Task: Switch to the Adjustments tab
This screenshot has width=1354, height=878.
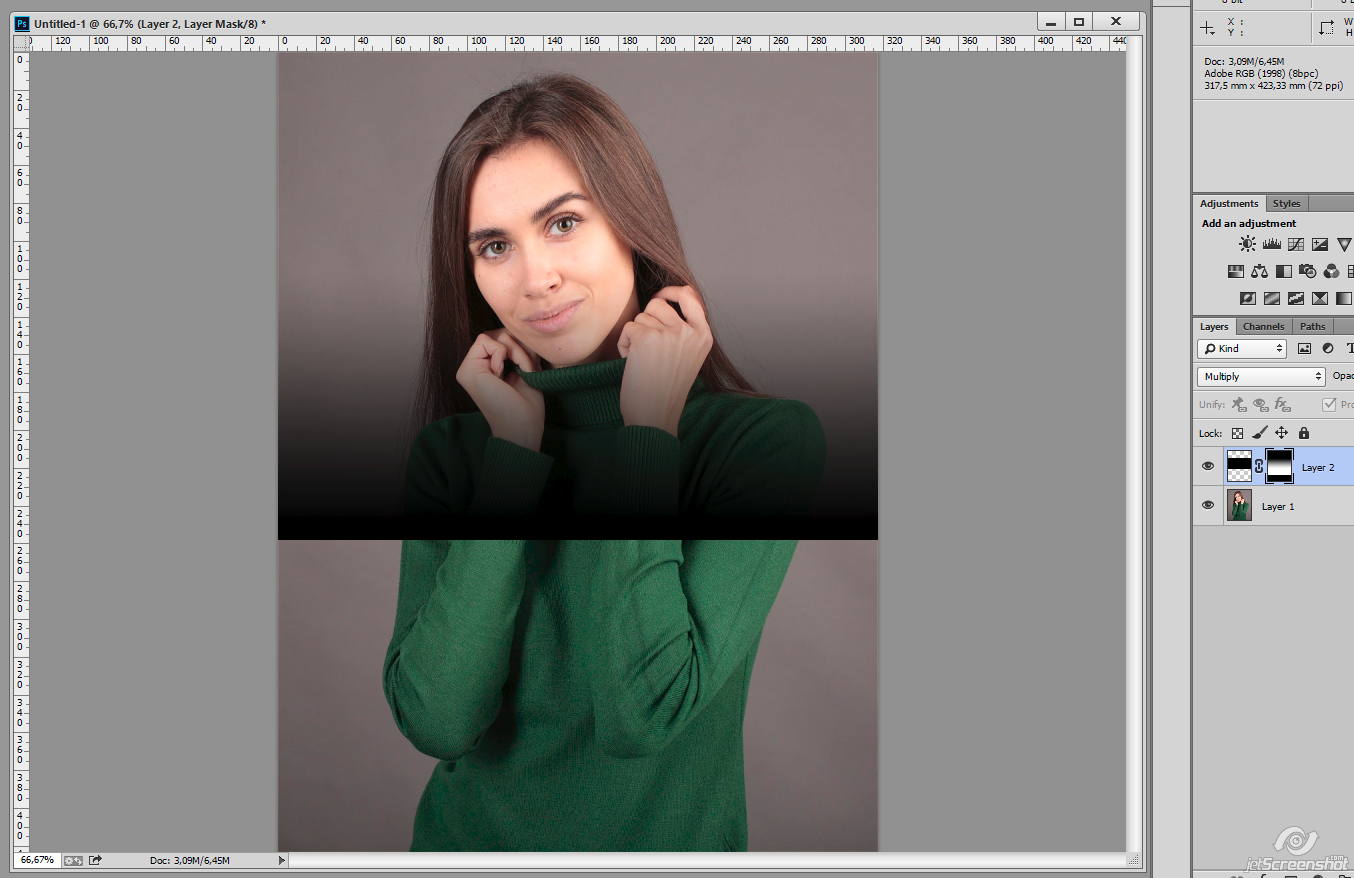Action: (x=1229, y=203)
